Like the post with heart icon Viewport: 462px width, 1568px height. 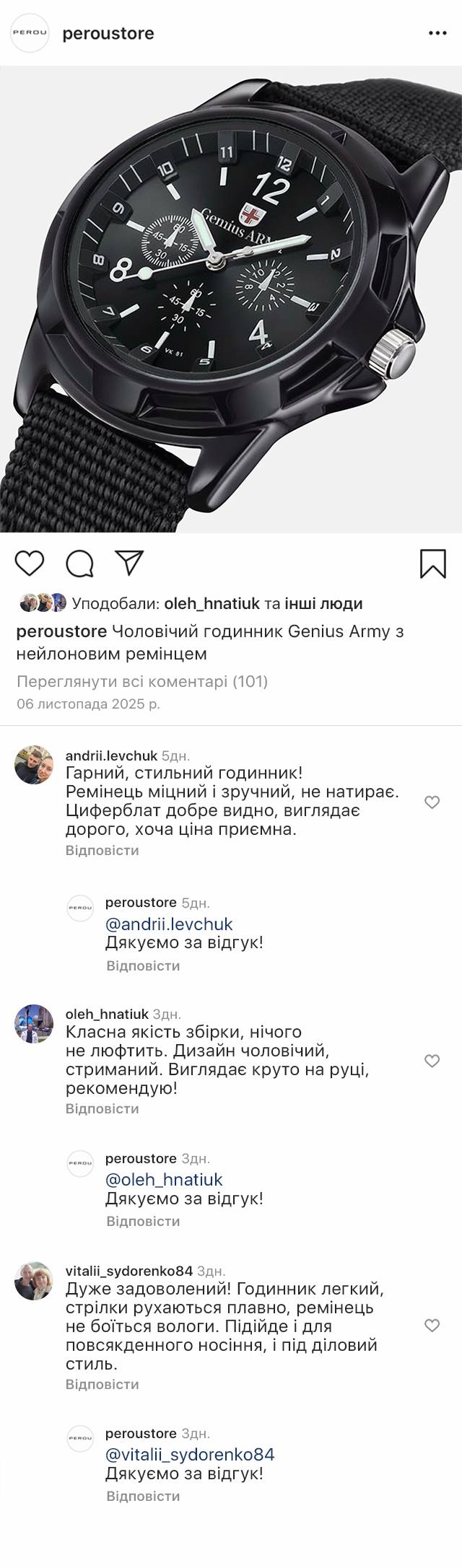click(x=30, y=564)
